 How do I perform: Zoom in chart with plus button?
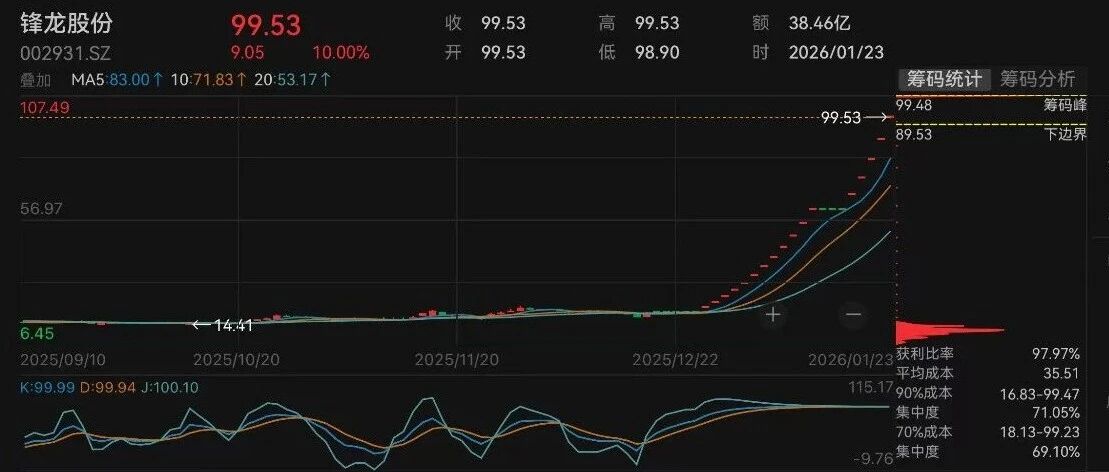click(x=773, y=314)
